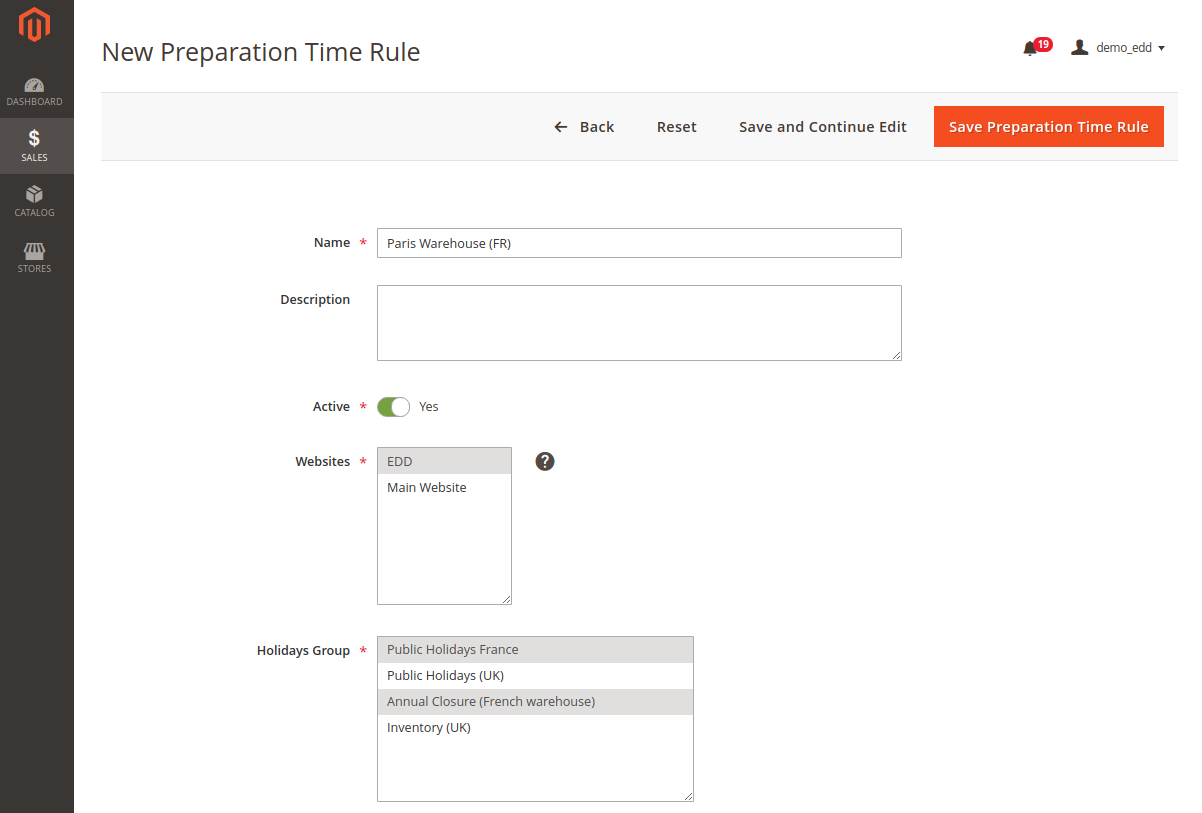Click Save Preparation Time Rule button
Image resolution: width=1202 pixels, height=813 pixels.
(1049, 127)
